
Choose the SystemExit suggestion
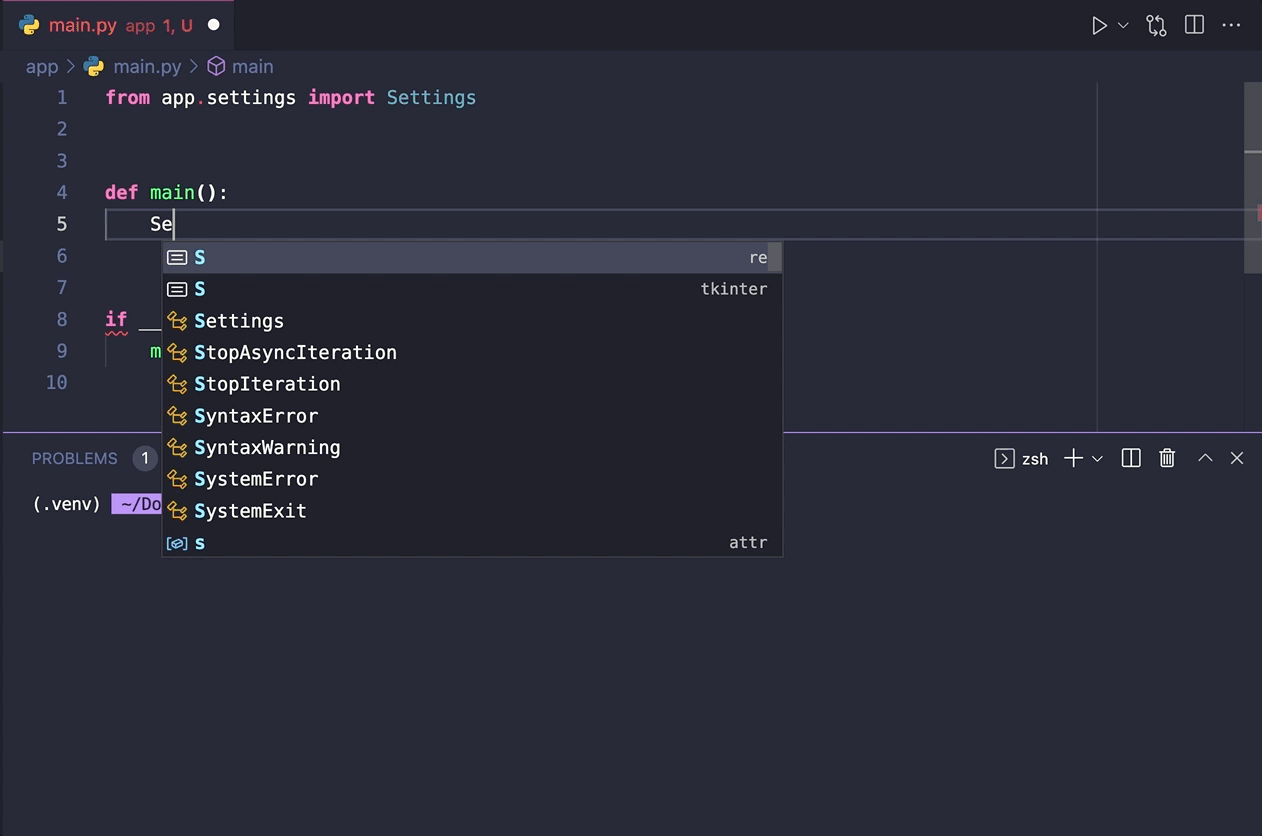(472, 511)
